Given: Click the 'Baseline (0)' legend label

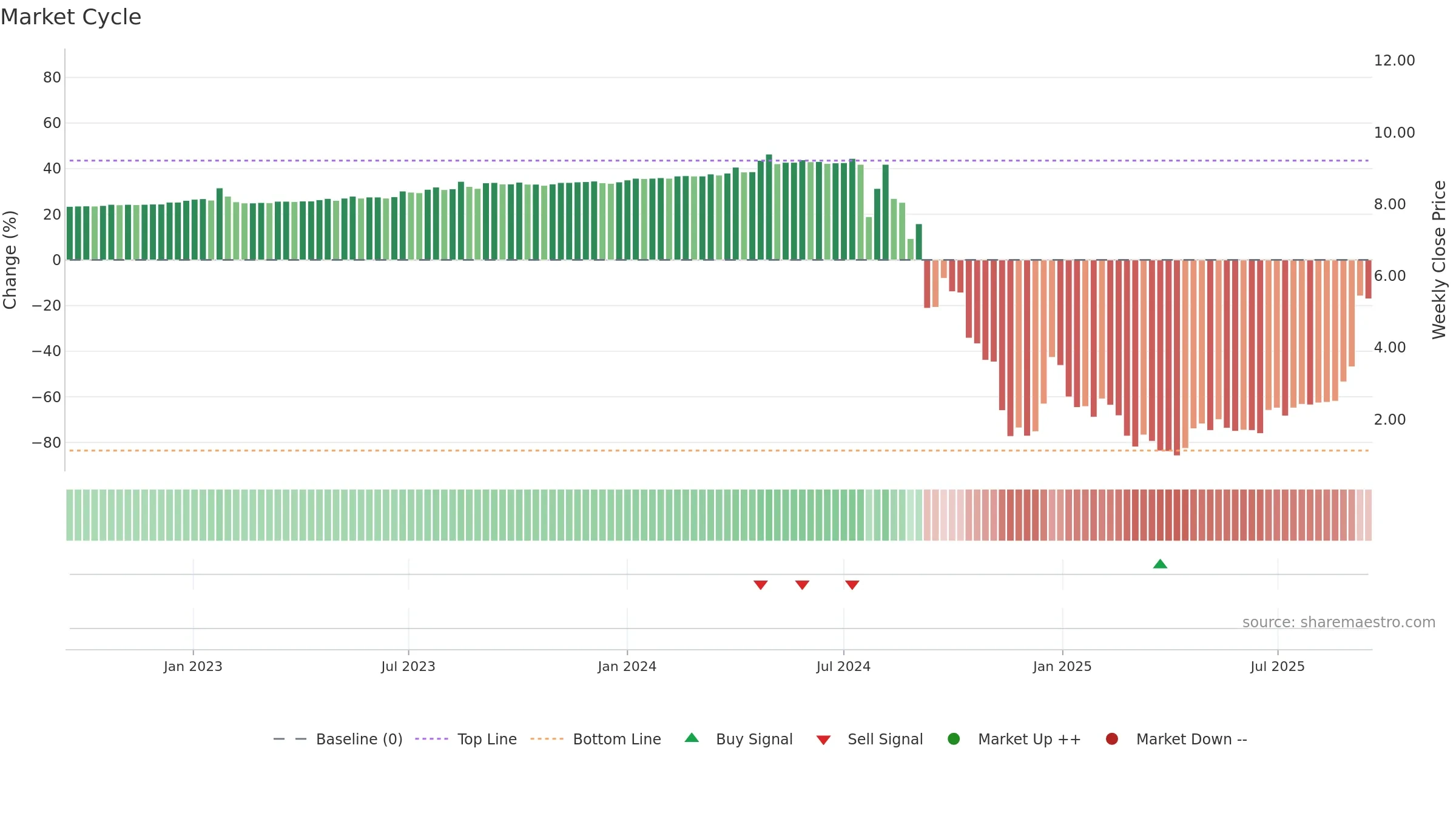Looking at the screenshot, I should [x=359, y=740].
